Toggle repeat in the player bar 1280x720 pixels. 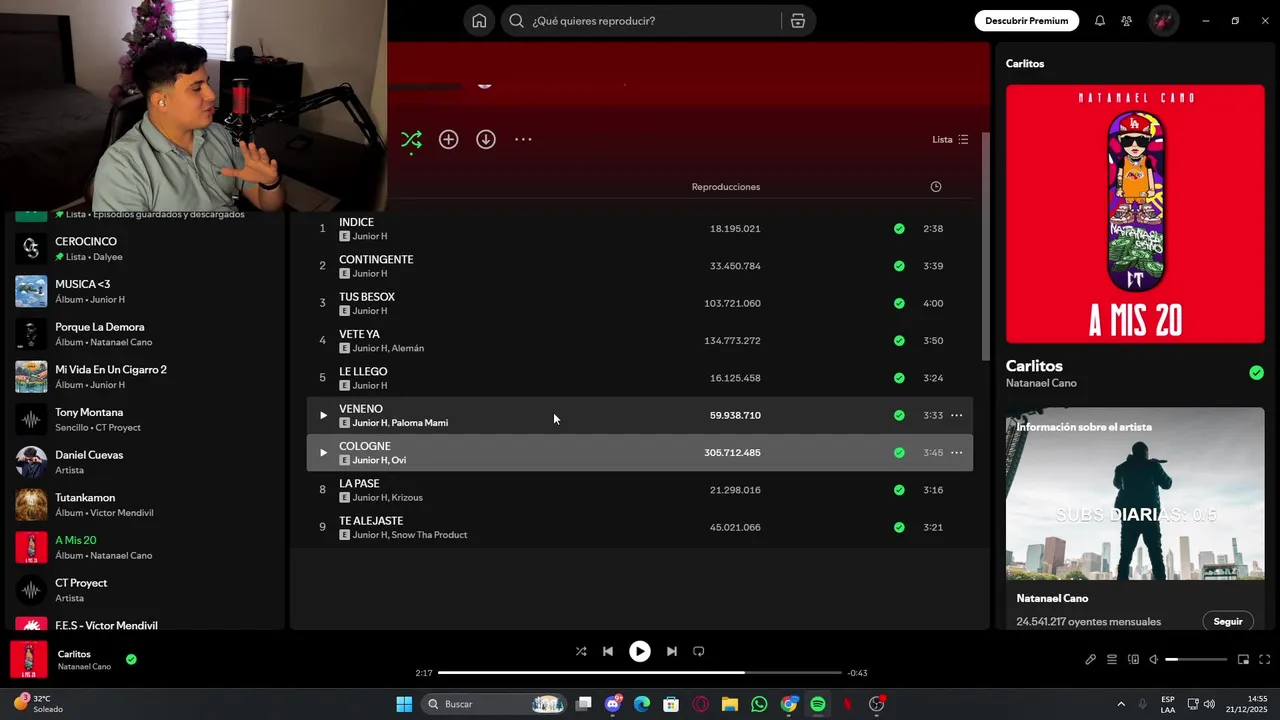coord(699,651)
